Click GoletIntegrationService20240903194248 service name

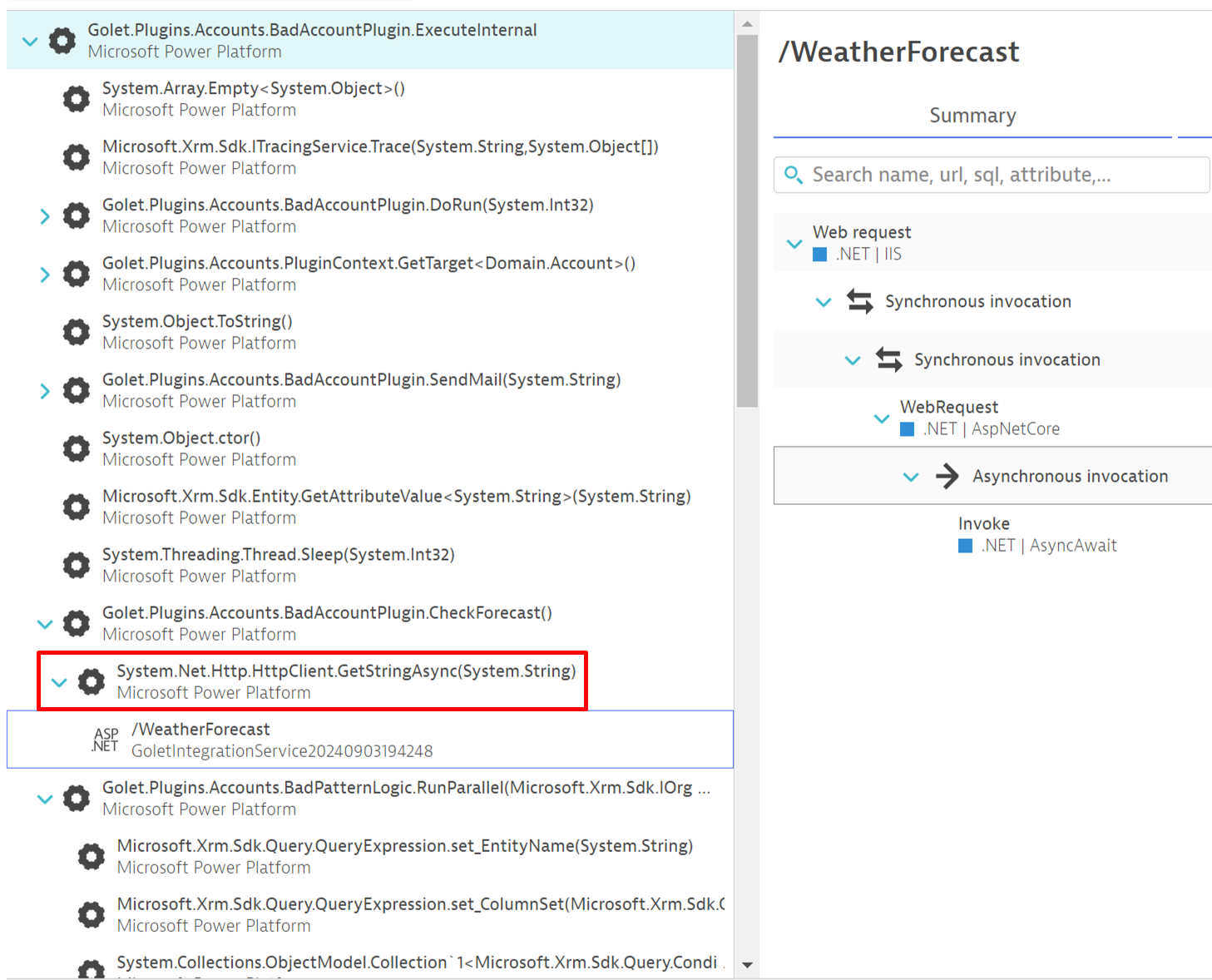[x=282, y=751]
